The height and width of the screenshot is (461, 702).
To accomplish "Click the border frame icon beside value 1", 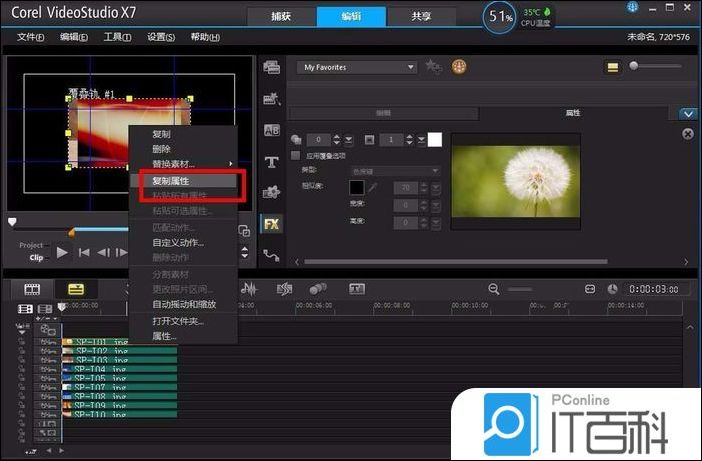I will 369,140.
